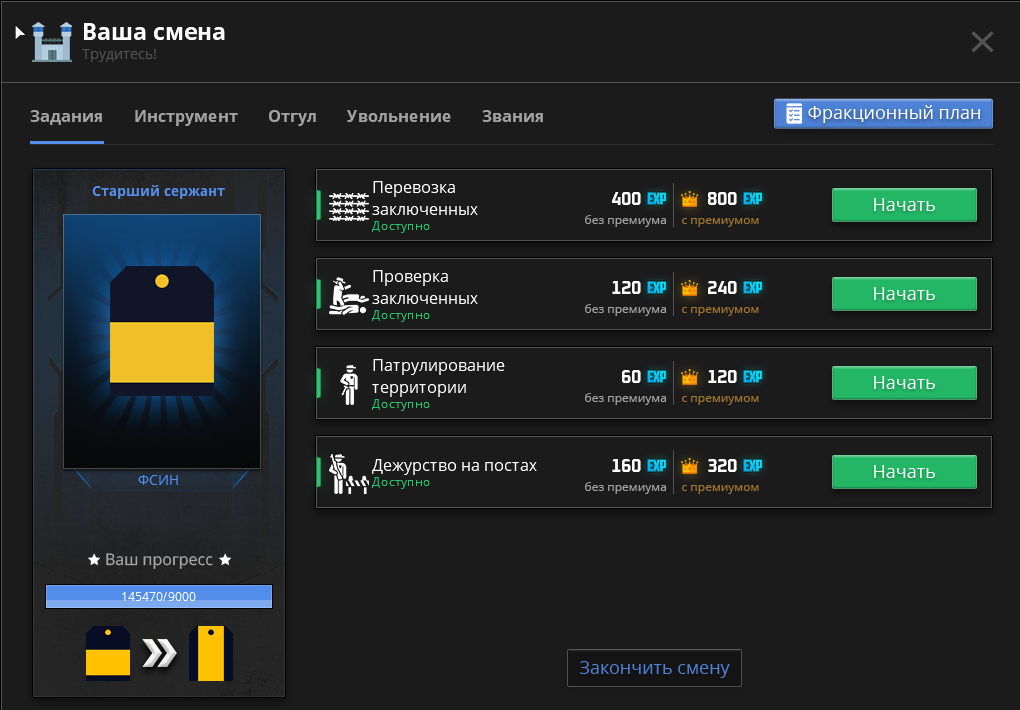This screenshot has height=710, width=1020.
Task: Click the 145470/9000 progress bar
Action: (159, 597)
